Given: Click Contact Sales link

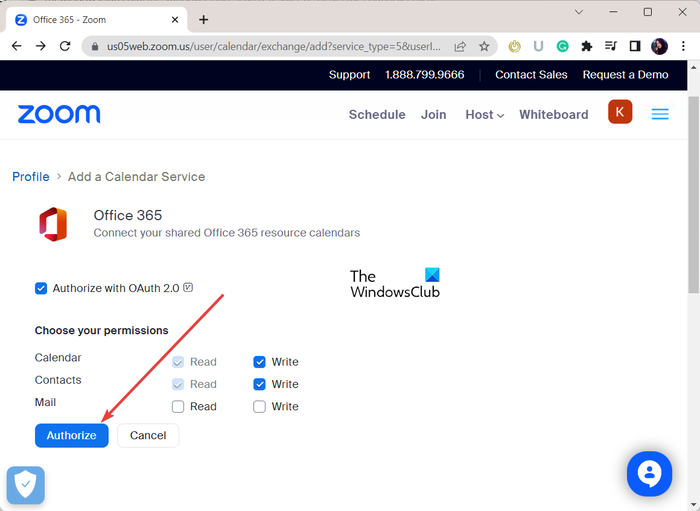Looking at the screenshot, I should pyautogui.click(x=531, y=75).
